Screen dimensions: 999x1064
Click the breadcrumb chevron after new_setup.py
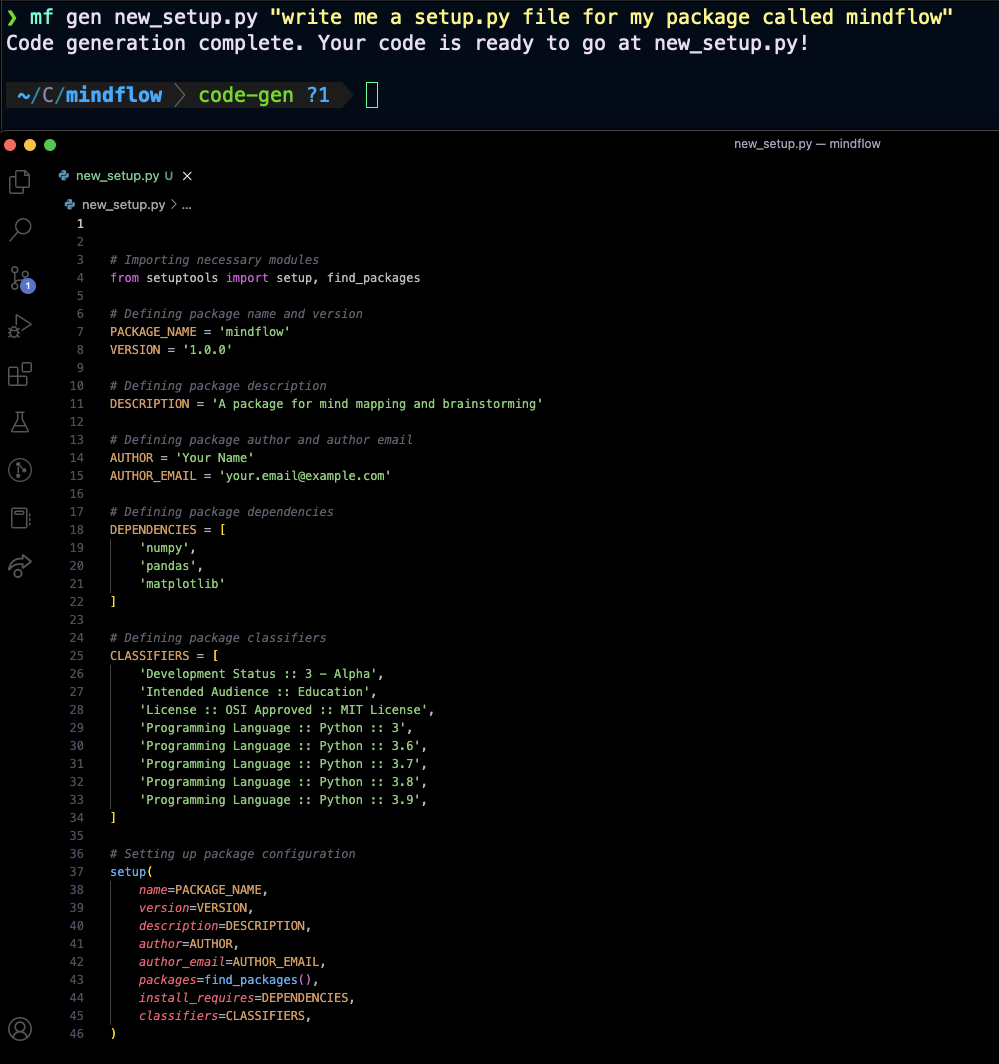coord(174,204)
